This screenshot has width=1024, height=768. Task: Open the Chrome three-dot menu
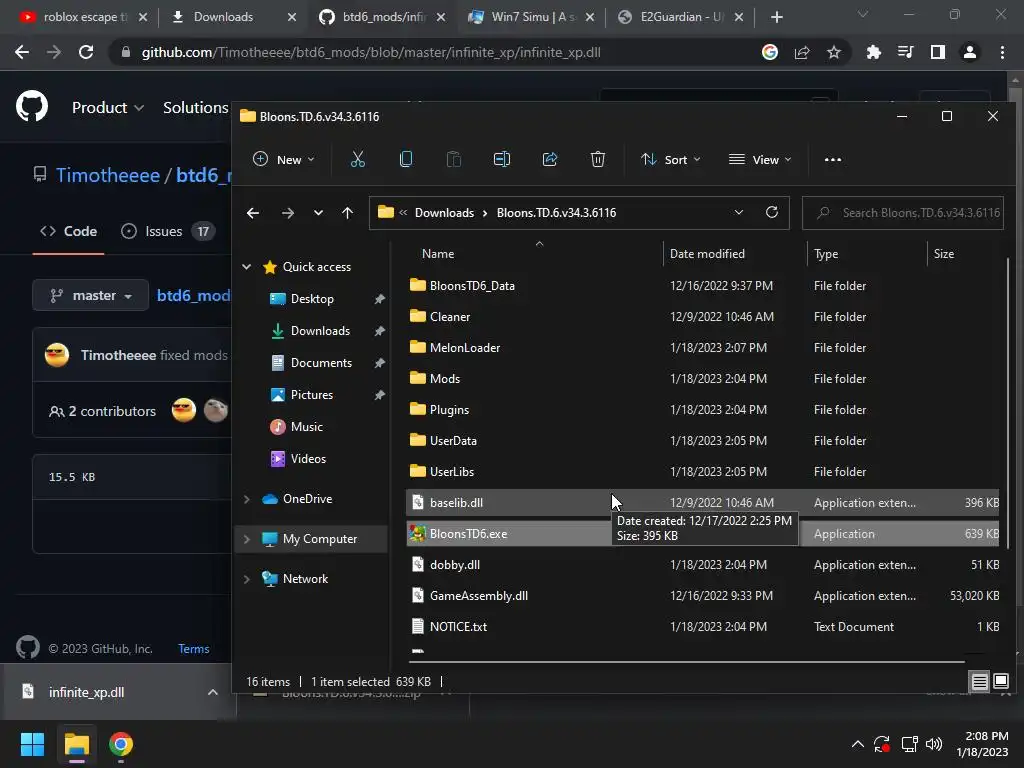coord(1002,52)
